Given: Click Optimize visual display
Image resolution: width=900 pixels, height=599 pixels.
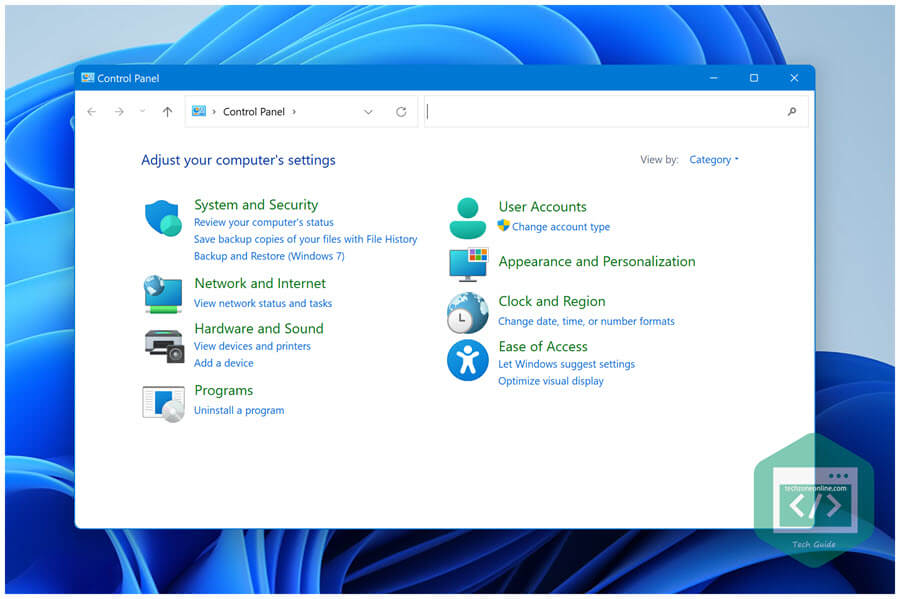Looking at the screenshot, I should (x=550, y=381).
